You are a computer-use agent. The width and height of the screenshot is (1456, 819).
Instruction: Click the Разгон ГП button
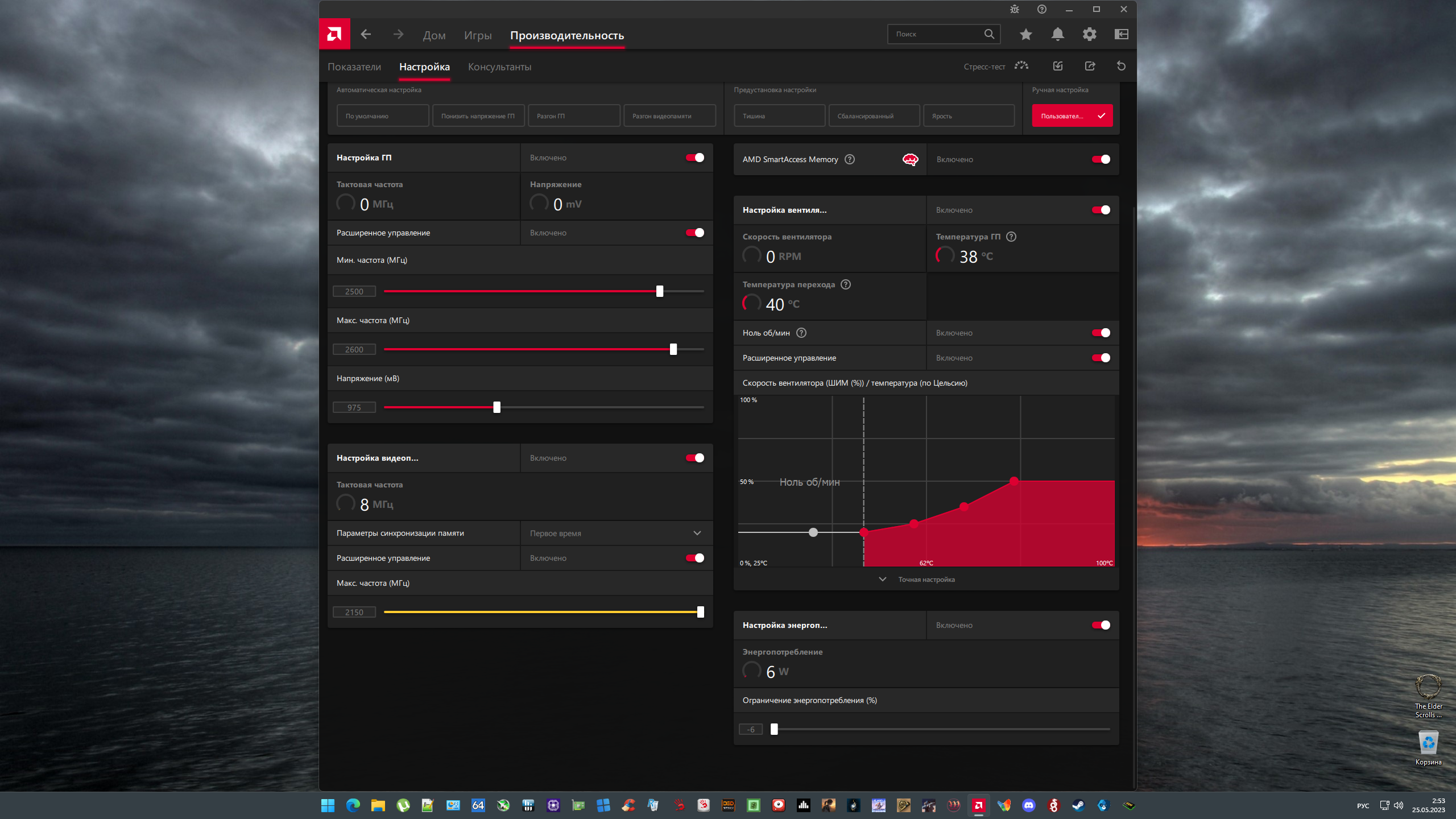[573, 115]
